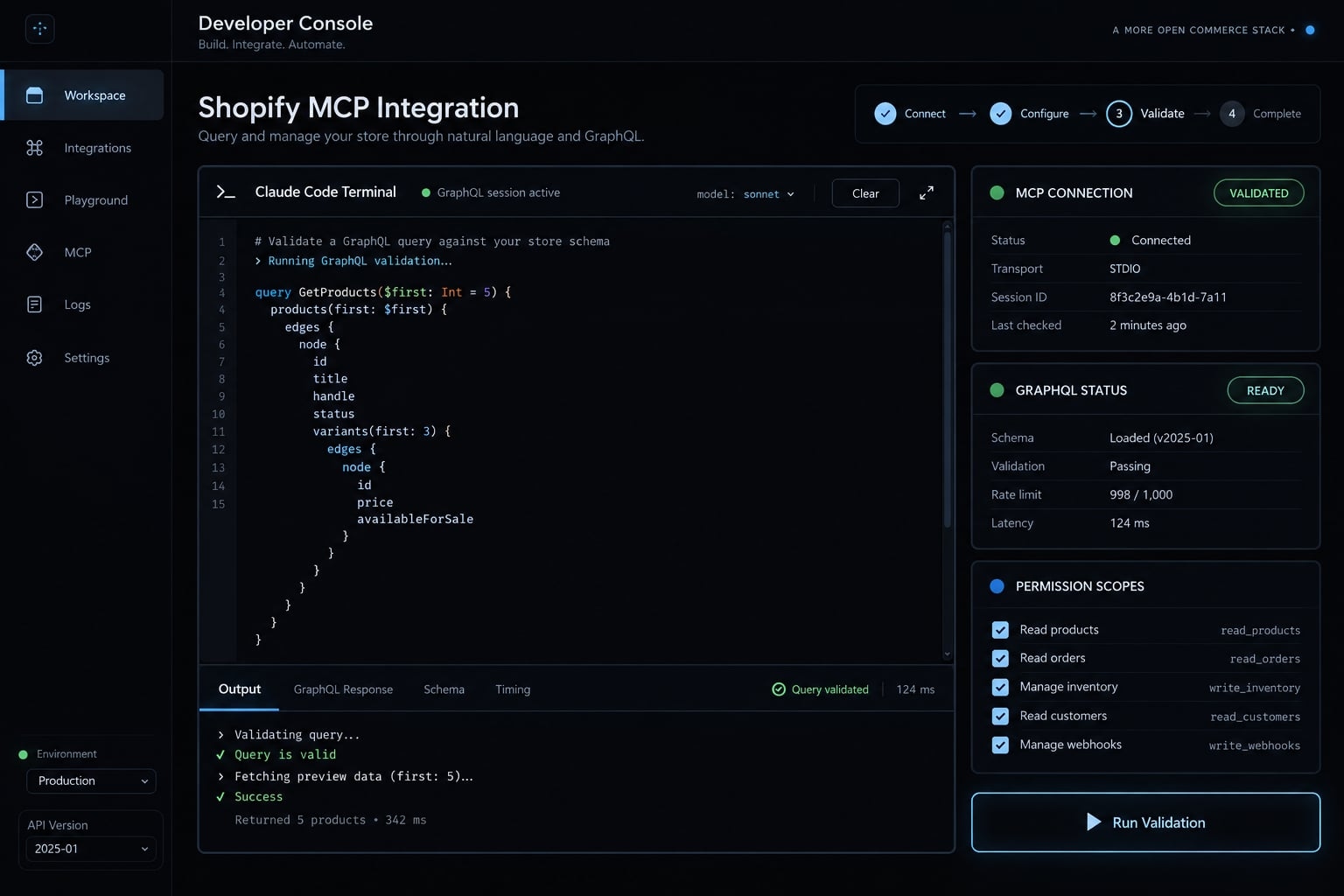Screen dimensions: 1344x896
Task: Disable the Manage inventory permission
Action: pyautogui.click(x=1000, y=687)
